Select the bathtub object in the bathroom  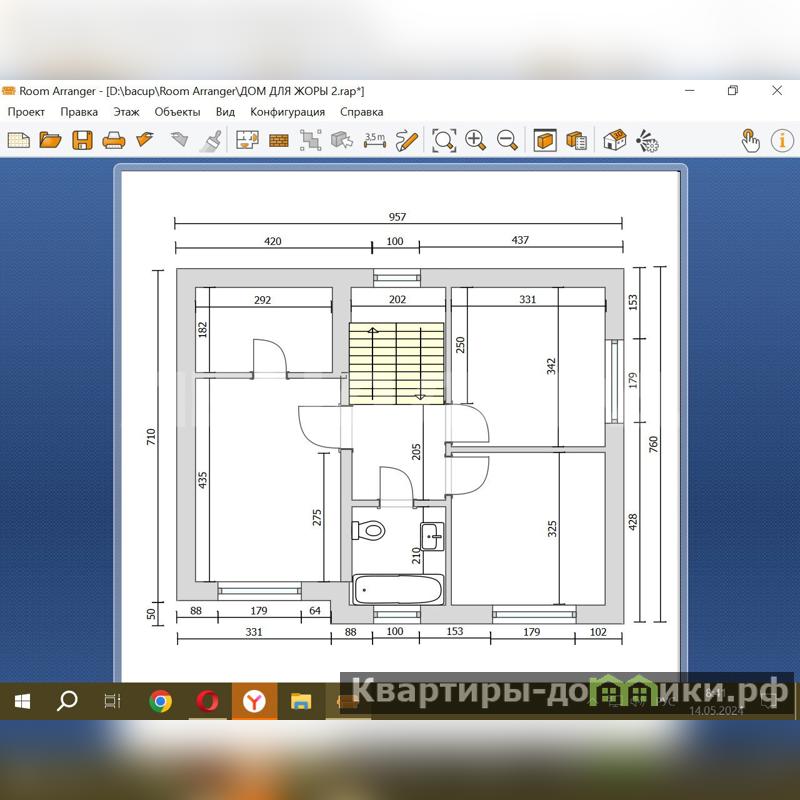pos(397,590)
